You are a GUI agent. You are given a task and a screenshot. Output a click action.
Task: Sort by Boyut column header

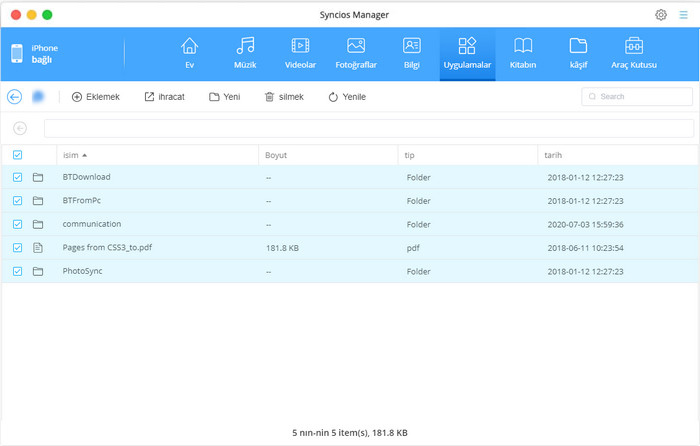tap(328, 155)
